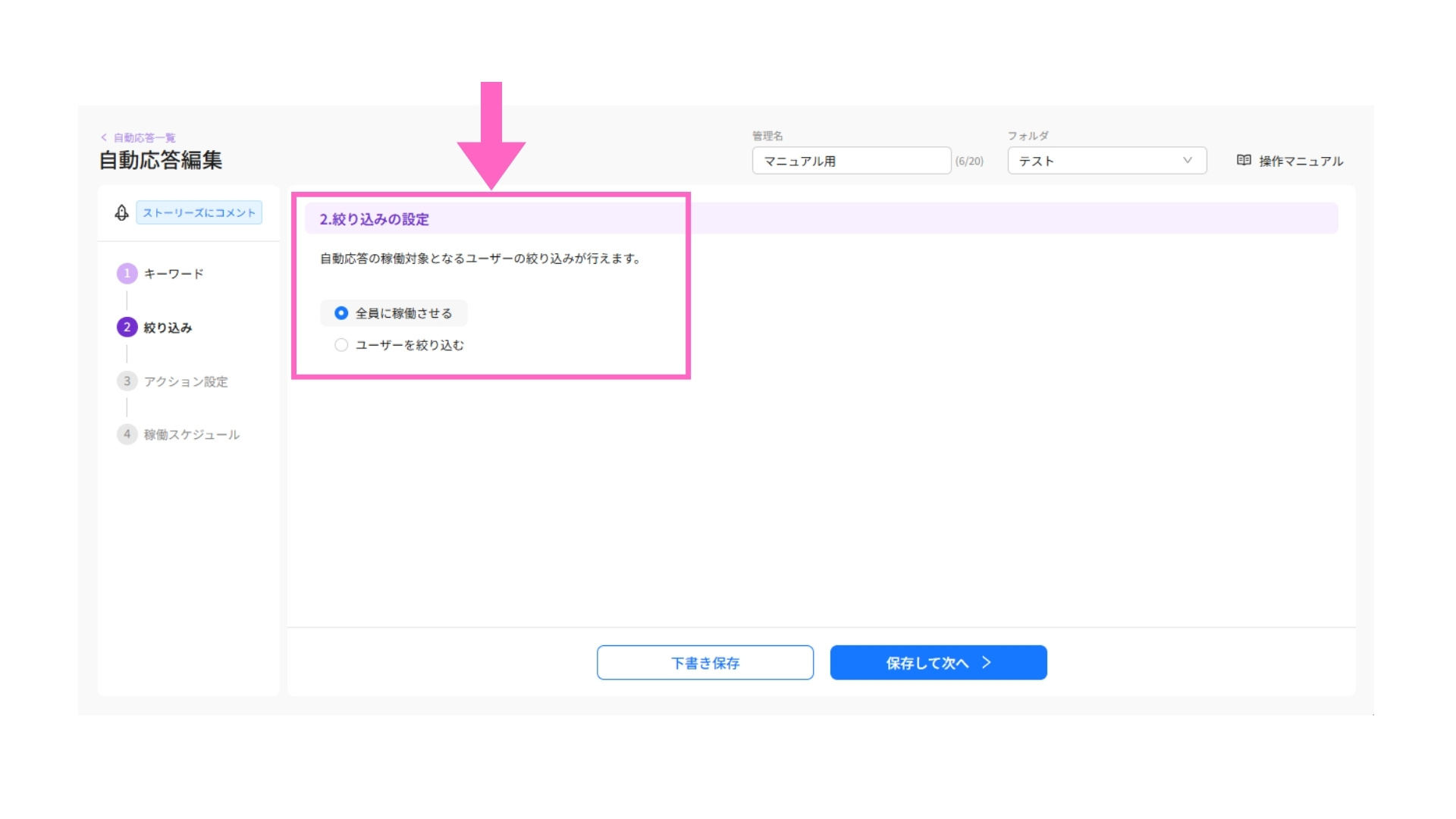Click the rocket icon beside ストーリーズにコメント
Viewport: 1456px width, 819px height.
pyautogui.click(x=121, y=213)
